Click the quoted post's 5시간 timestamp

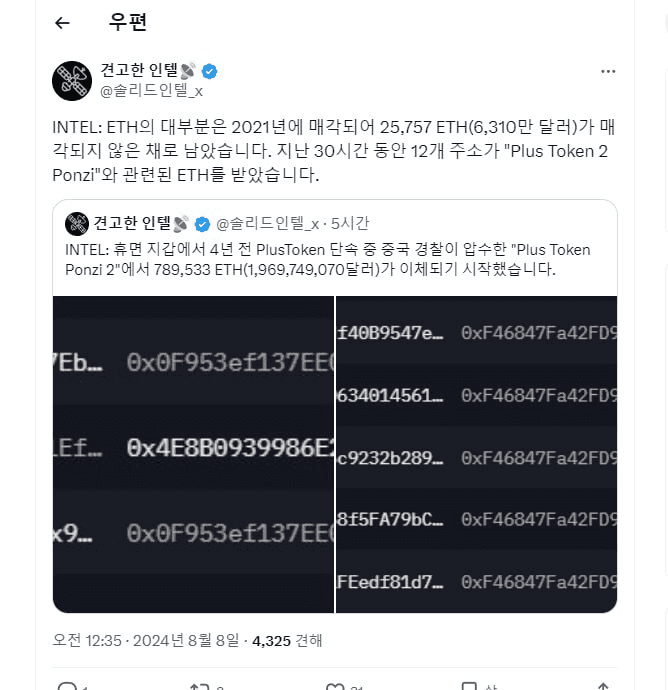[350, 224]
